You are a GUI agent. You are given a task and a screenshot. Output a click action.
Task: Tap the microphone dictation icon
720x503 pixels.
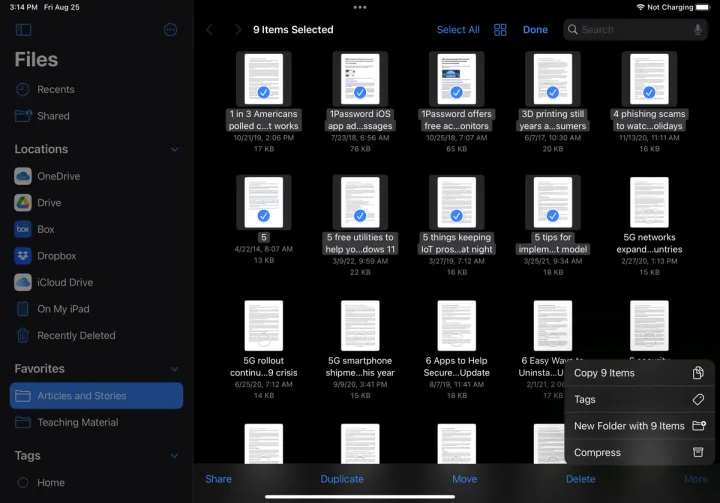click(x=697, y=30)
